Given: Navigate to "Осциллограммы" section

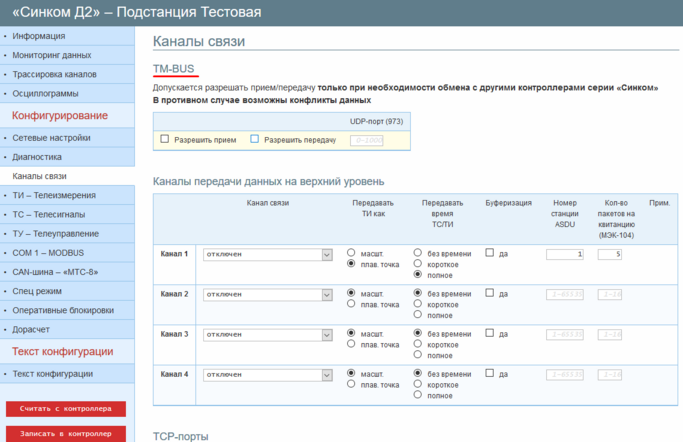Looking at the screenshot, I should [45, 93].
